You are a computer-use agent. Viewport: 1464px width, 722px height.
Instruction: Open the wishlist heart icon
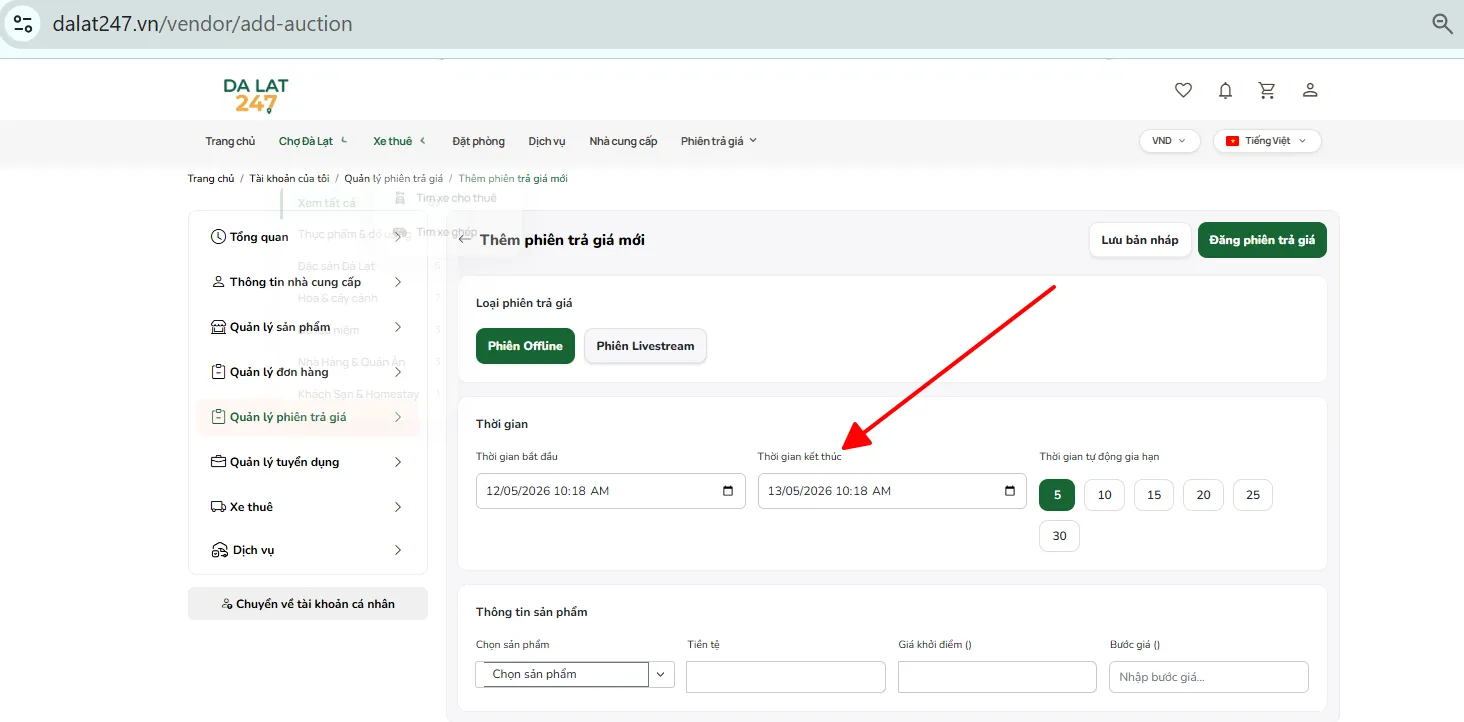[x=1183, y=90]
